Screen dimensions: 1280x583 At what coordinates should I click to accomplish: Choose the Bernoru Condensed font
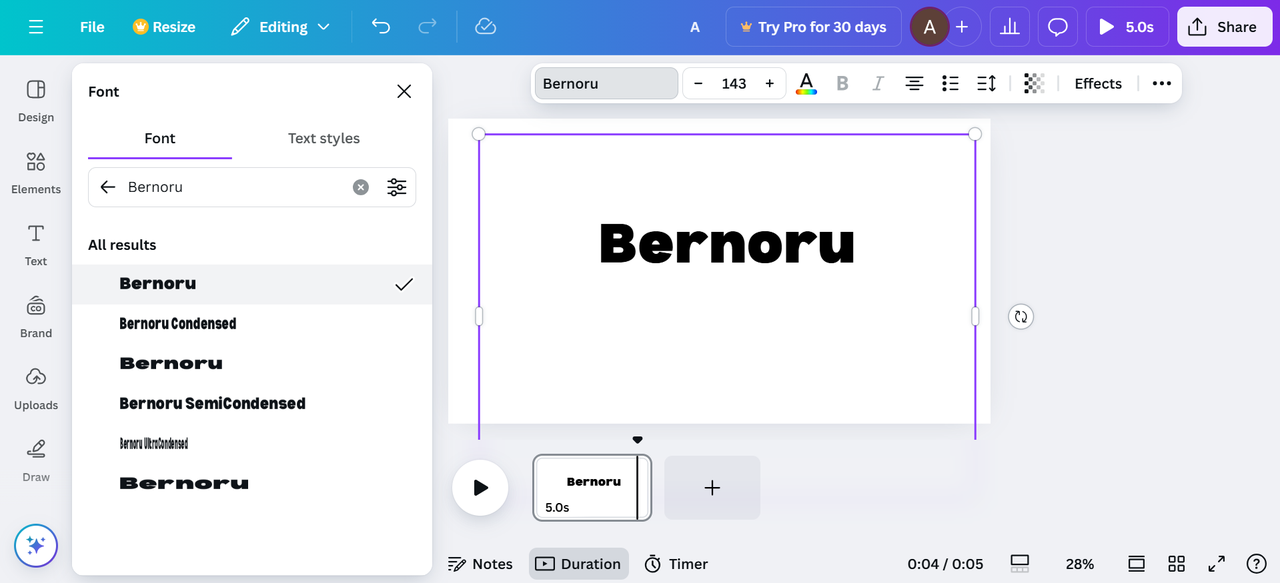click(252, 324)
